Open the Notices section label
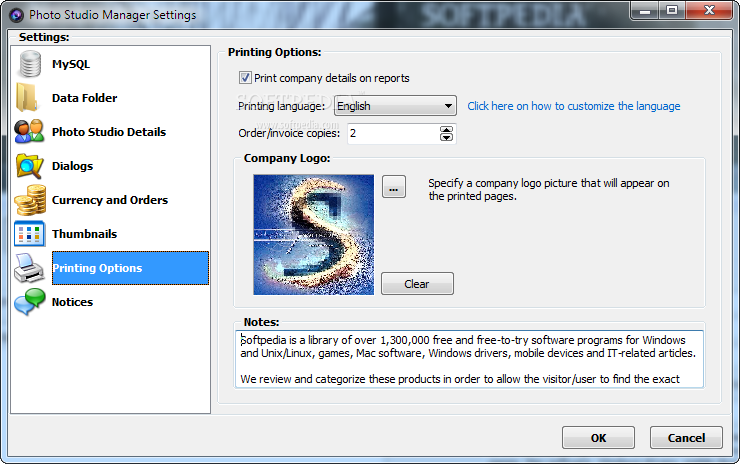Screen dimensions: 740x464 click(72, 302)
